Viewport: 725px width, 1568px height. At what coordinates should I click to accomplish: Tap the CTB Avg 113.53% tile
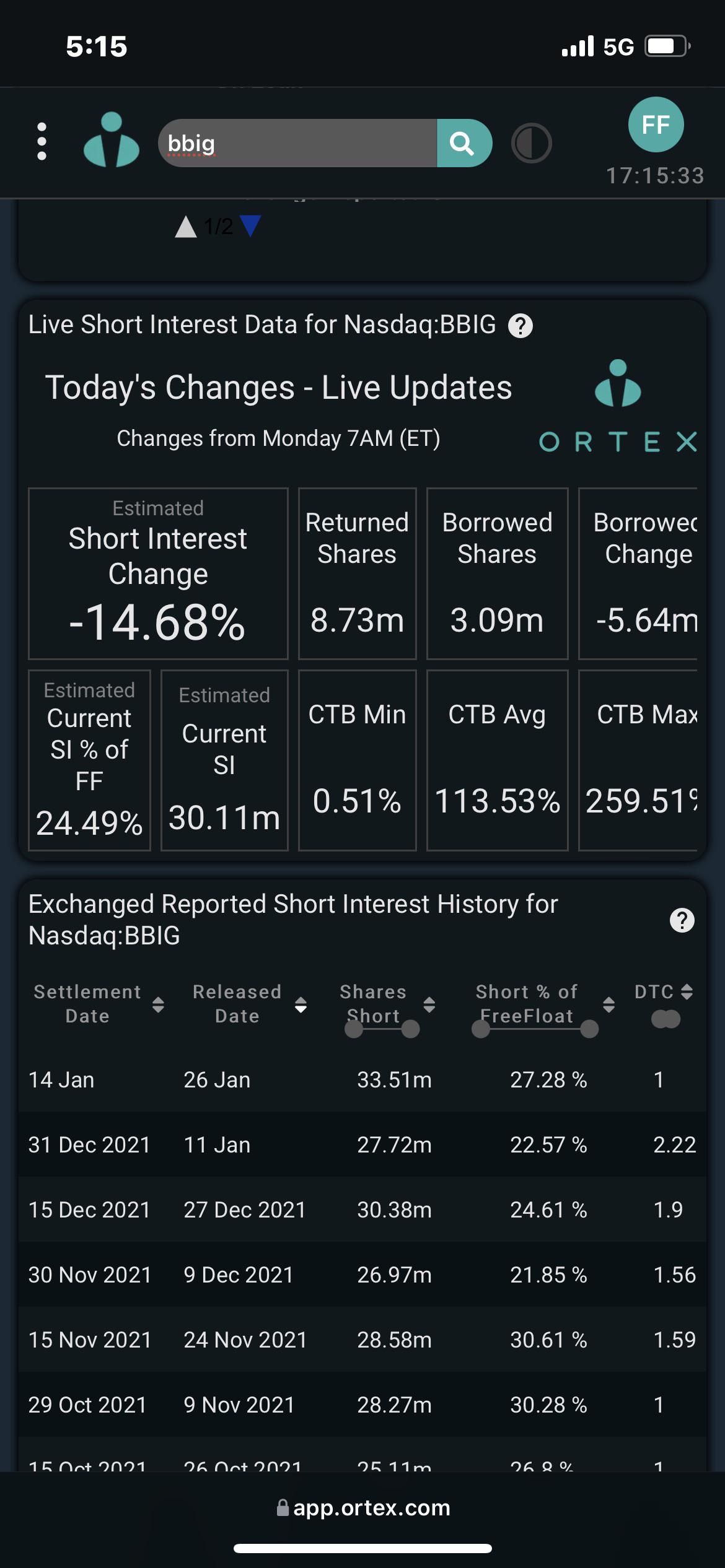click(497, 760)
